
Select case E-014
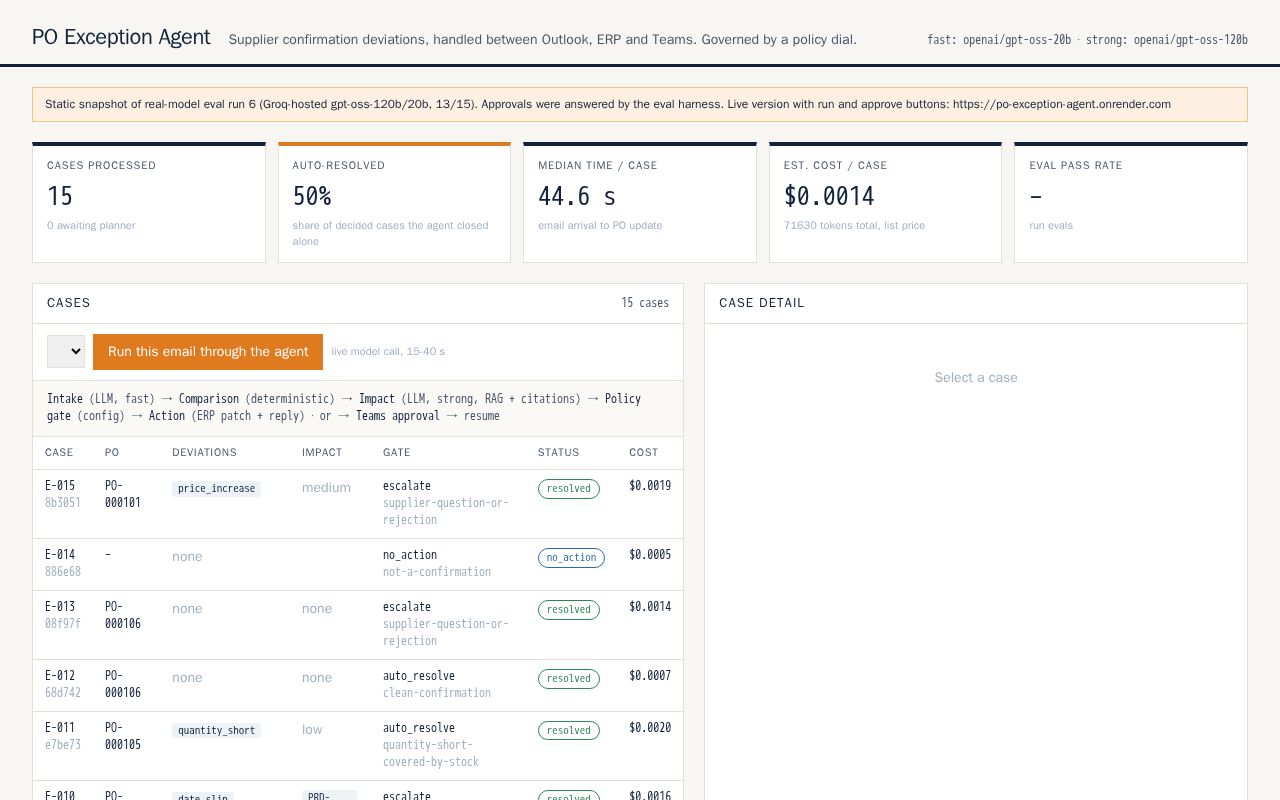(x=358, y=564)
